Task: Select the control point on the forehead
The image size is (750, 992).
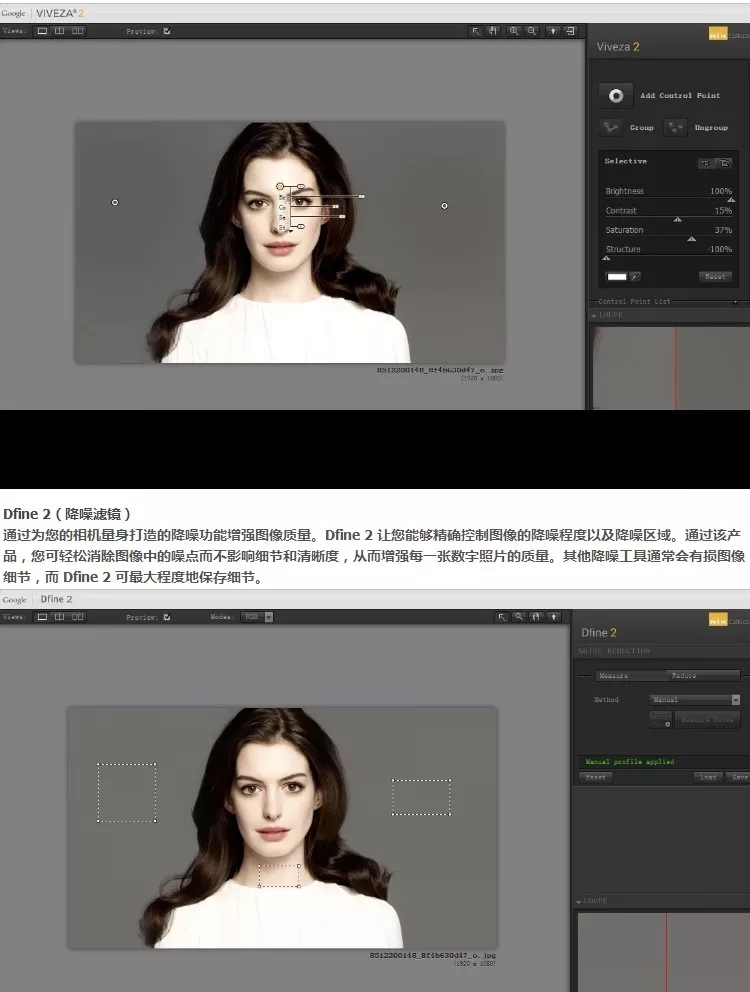Action: click(280, 186)
